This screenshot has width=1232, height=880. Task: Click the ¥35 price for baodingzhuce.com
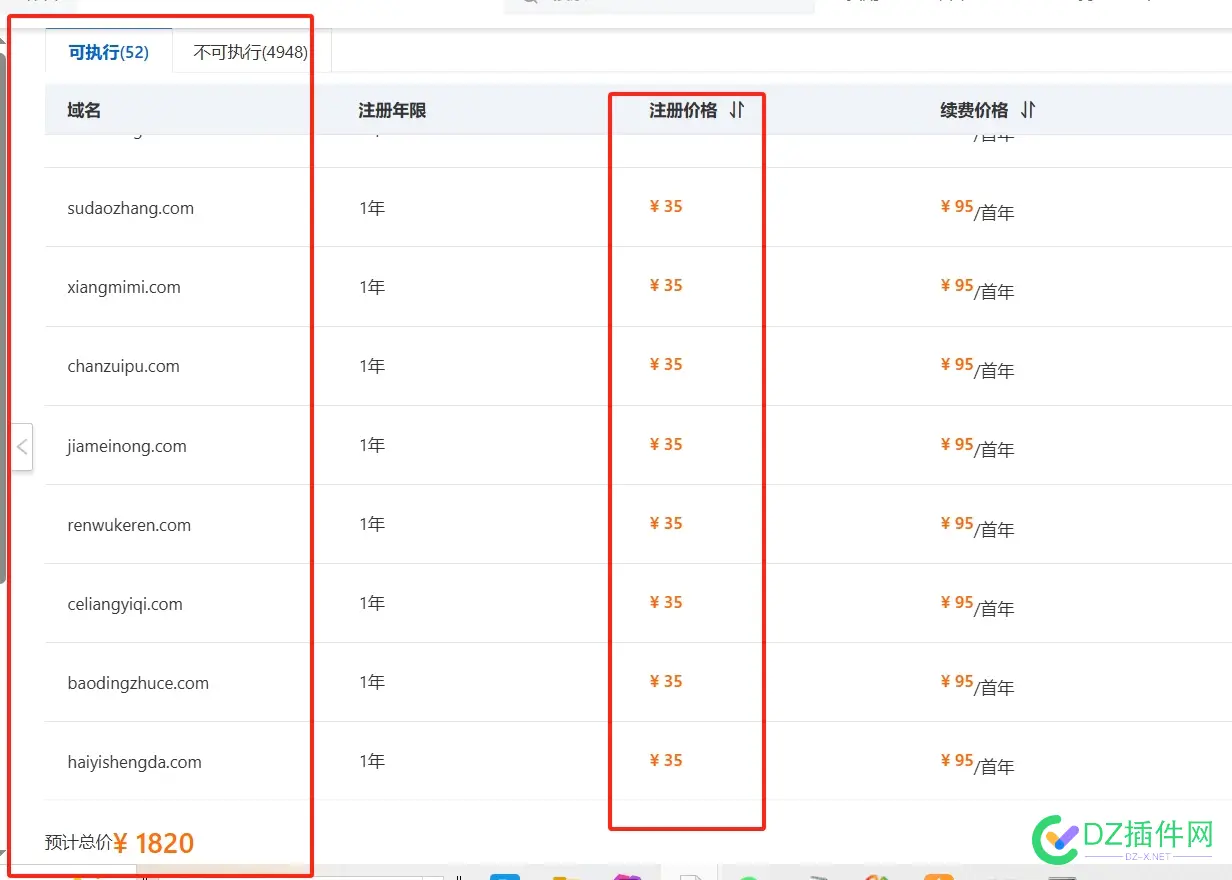(666, 681)
